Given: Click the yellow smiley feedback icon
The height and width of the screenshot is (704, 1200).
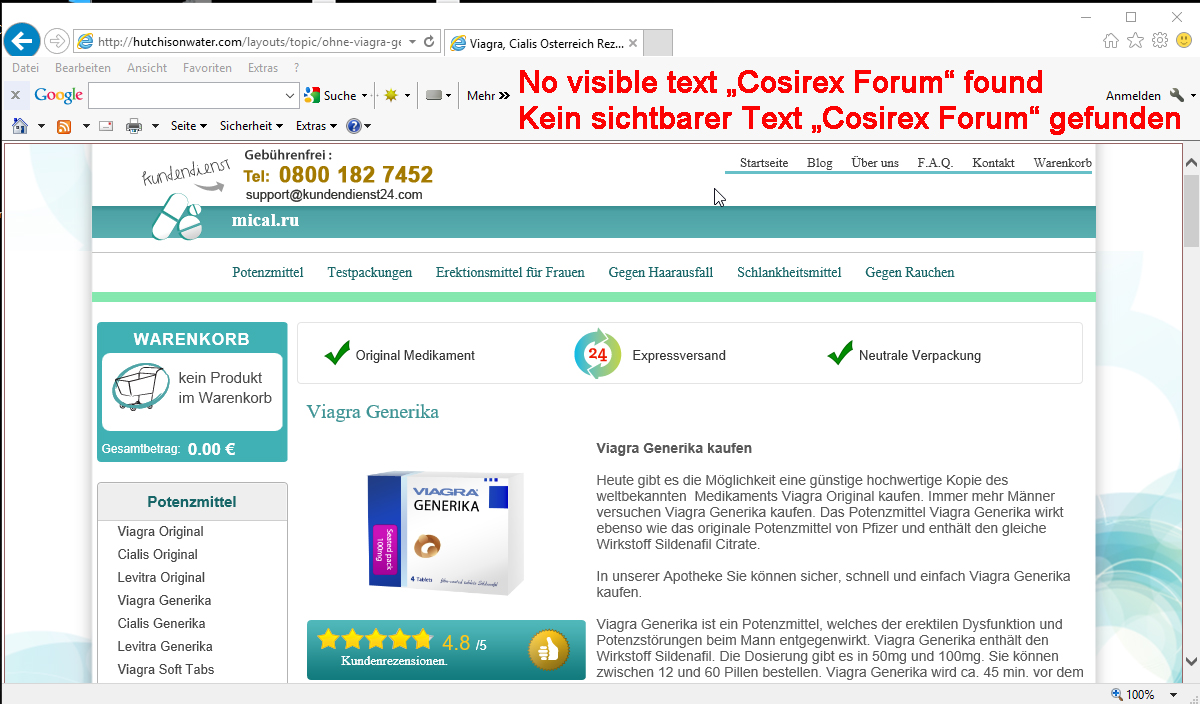Looking at the screenshot, I should pyautogui.click(x=1184, y=41).
